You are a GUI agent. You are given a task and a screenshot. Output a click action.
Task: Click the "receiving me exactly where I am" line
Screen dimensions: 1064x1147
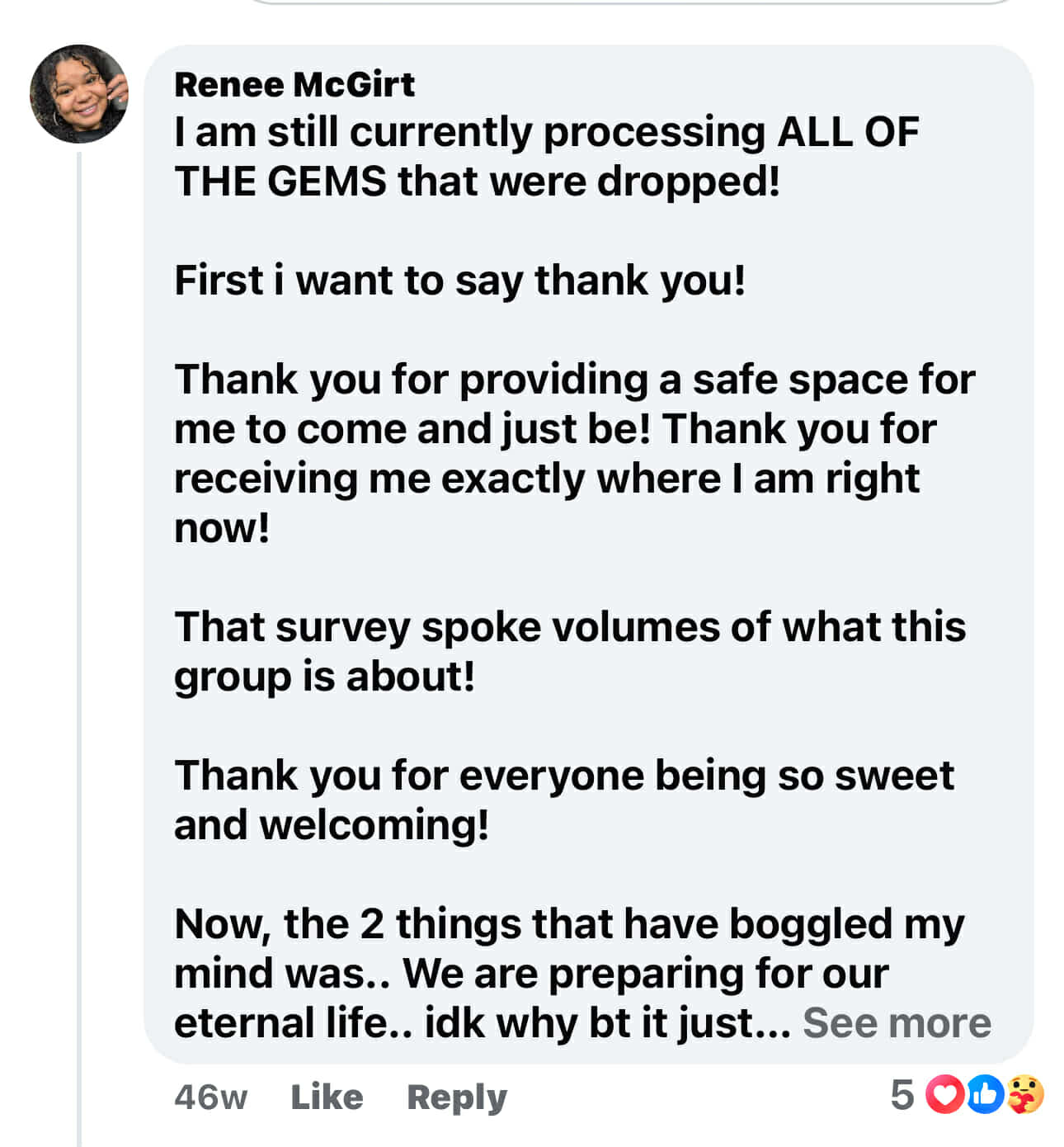coord(546,479)
